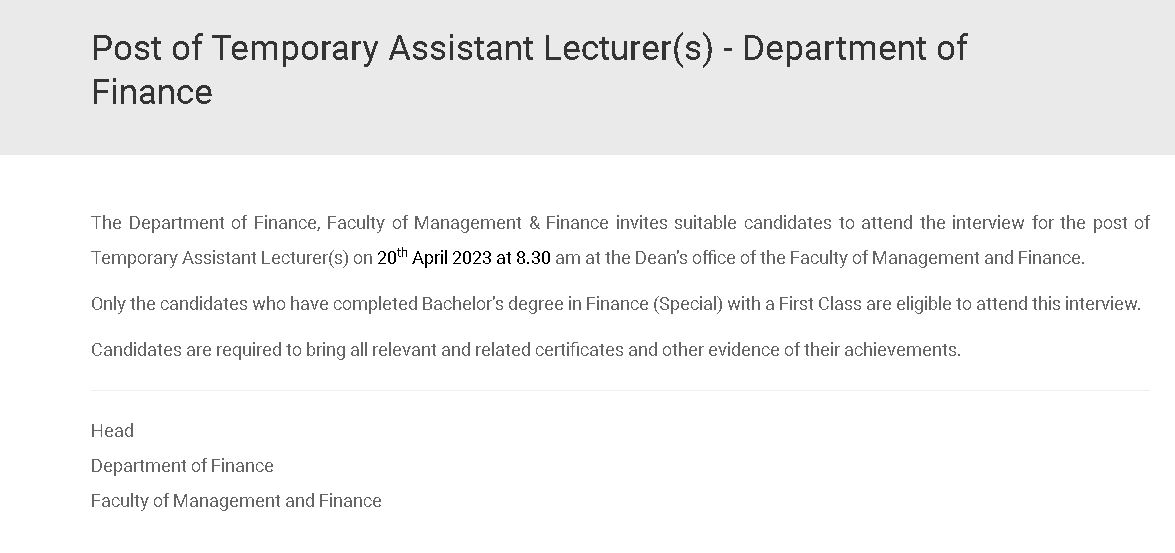Click the "Faculty of Management and Finance" signature line
The width and height of the screenshot is (1175, 553).
pyautogui.click(x=236, y=501)
